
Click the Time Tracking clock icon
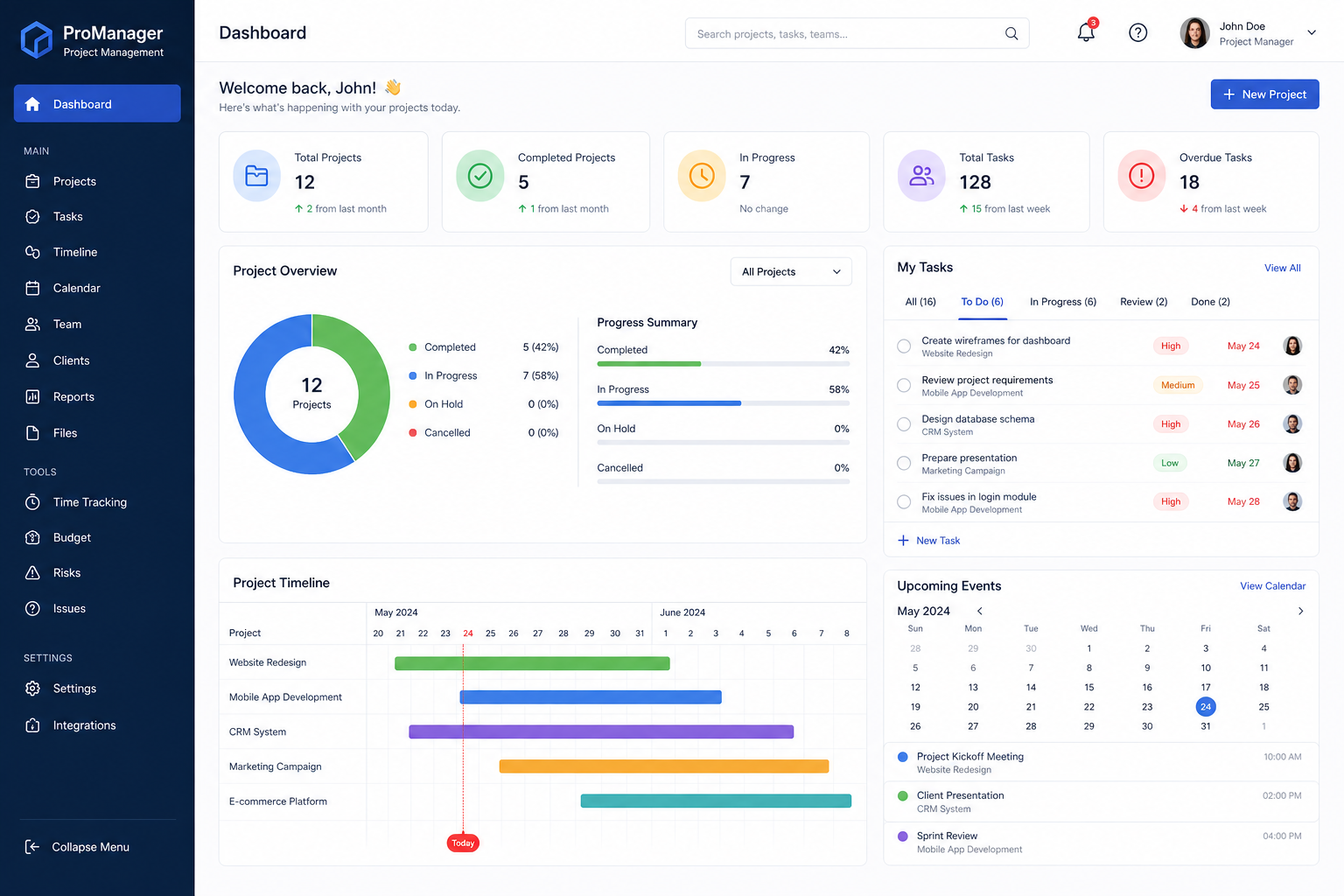click(x=33, y=502)
